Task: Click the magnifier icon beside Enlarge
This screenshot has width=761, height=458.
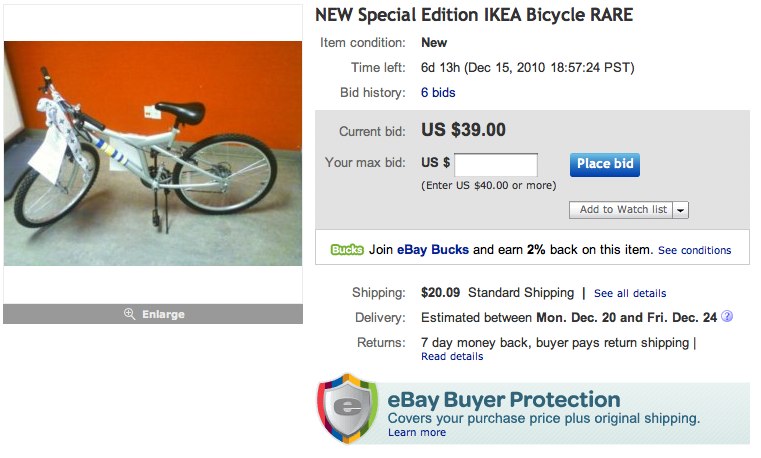Action: [129, 314]
